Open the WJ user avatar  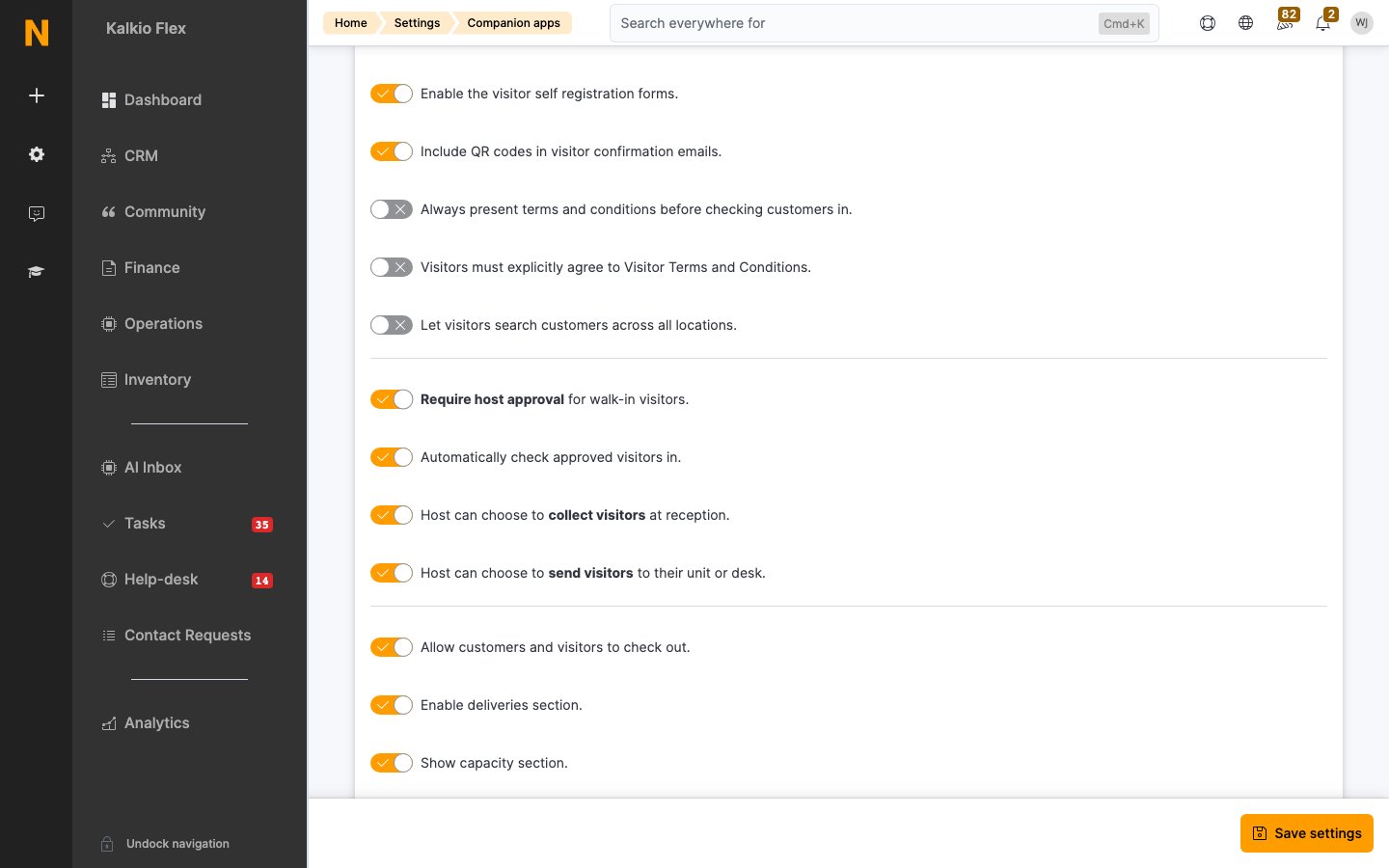pos(1362,23)
